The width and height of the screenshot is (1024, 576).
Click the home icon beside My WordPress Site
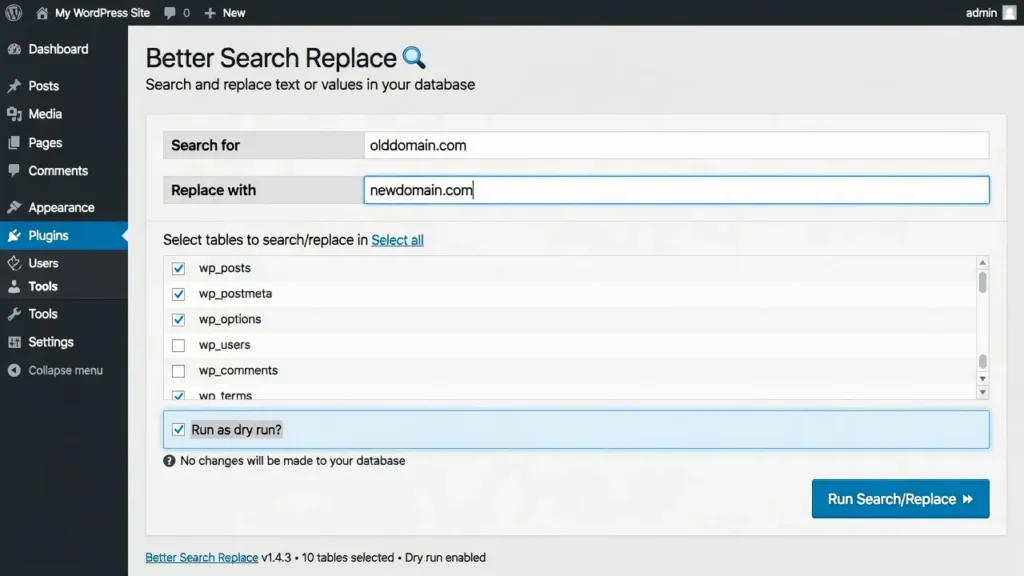[42, 12]
